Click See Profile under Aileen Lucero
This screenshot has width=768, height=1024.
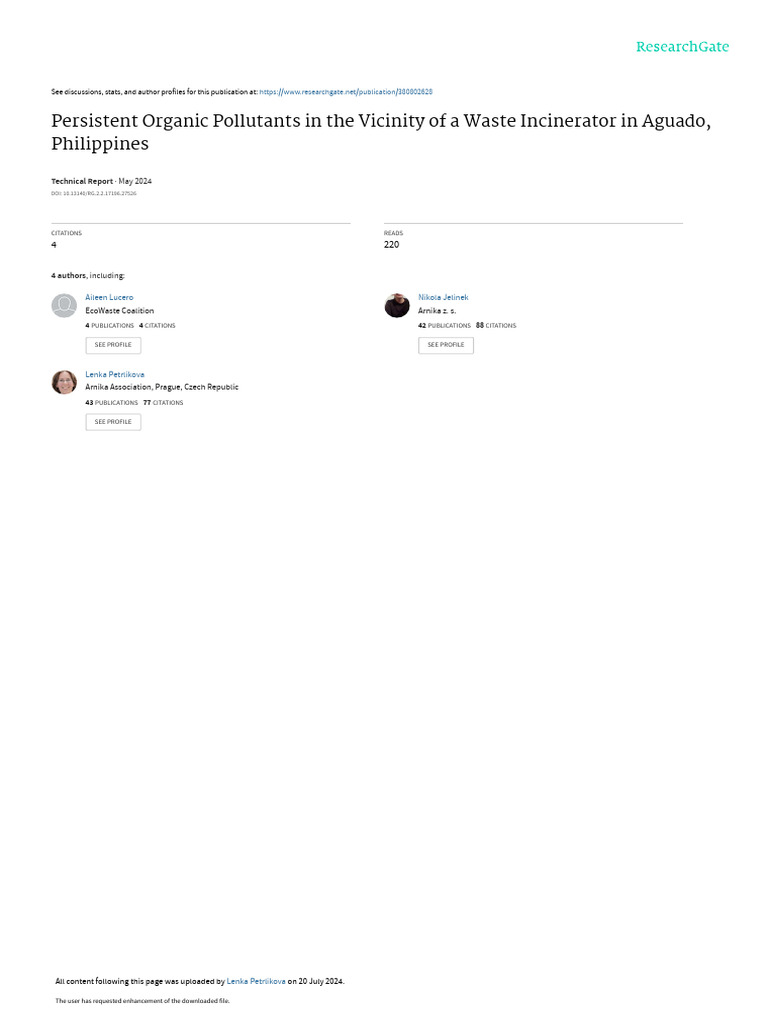[x=113, y=345]
